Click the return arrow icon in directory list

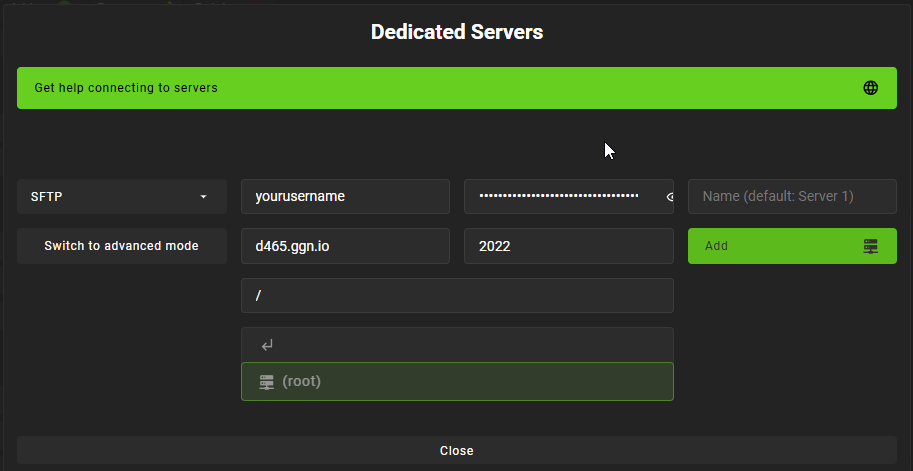[x=267, y=345]
